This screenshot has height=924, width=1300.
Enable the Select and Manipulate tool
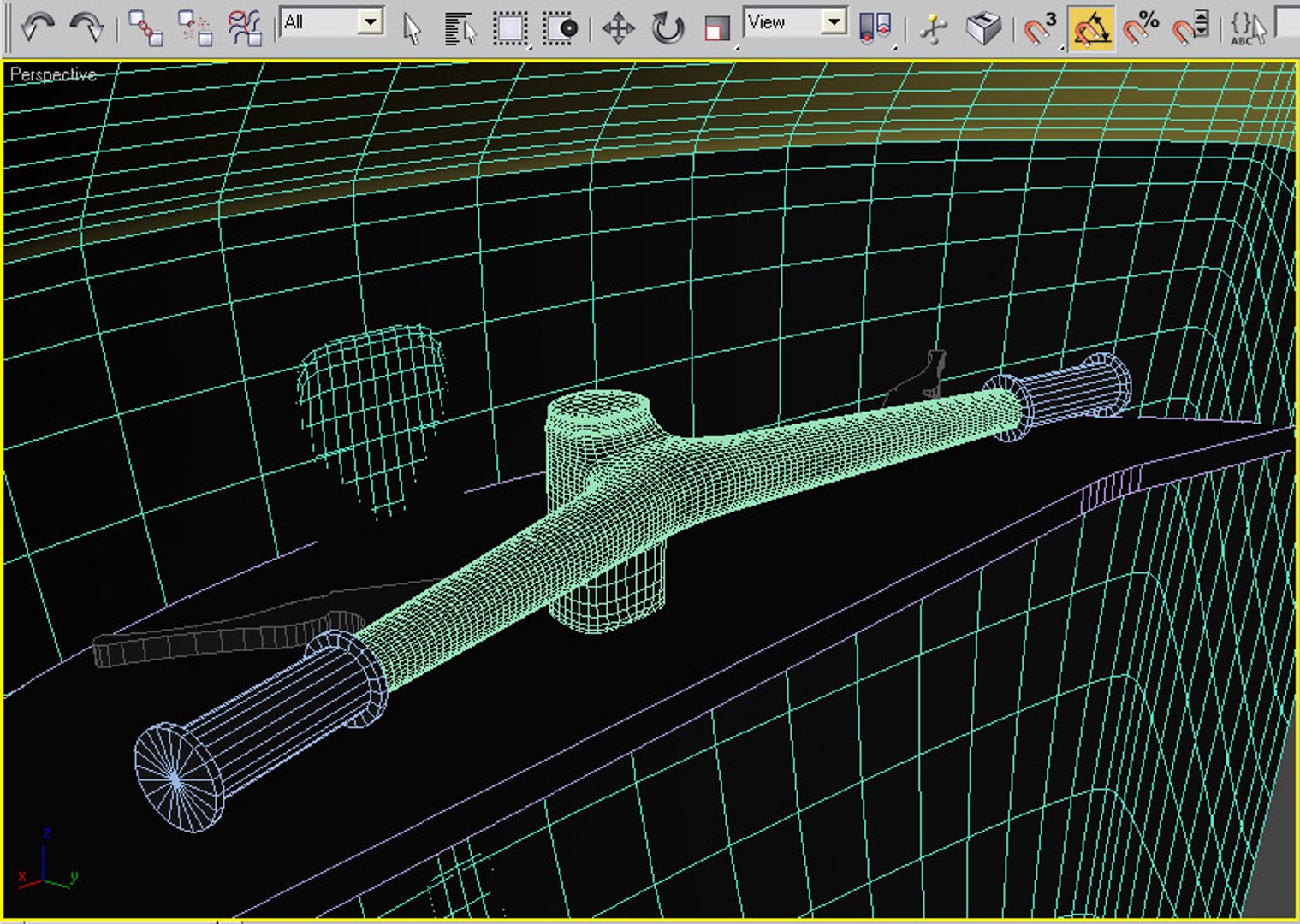(934, 28)
